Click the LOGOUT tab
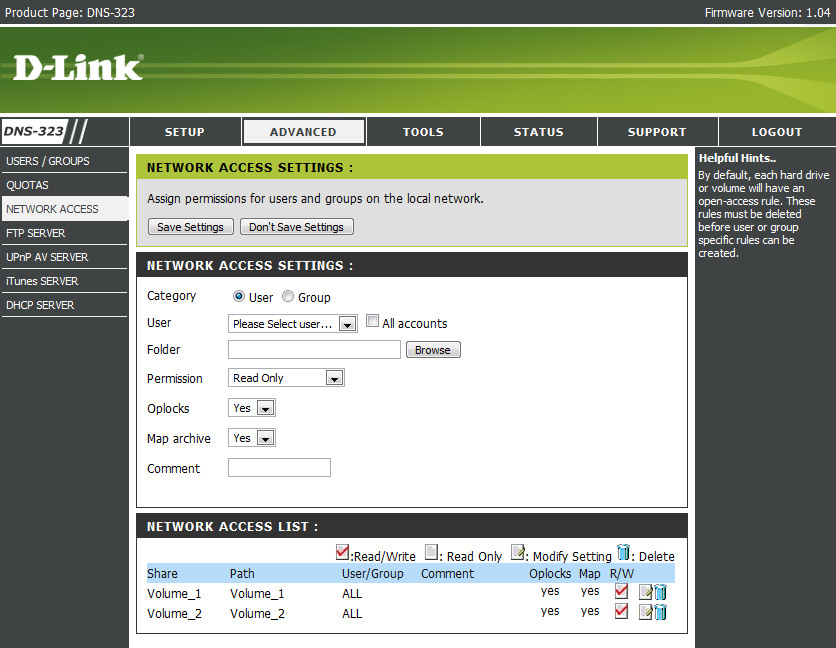 pos(777,132)
